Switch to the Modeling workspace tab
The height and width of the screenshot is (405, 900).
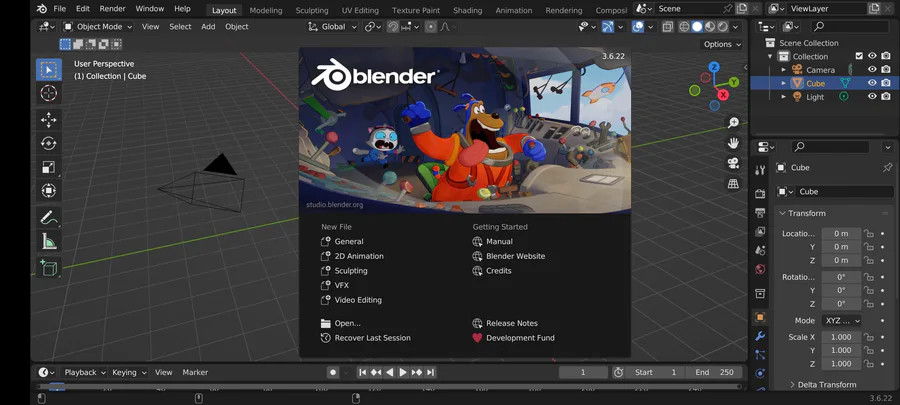[x=266, y=10]
